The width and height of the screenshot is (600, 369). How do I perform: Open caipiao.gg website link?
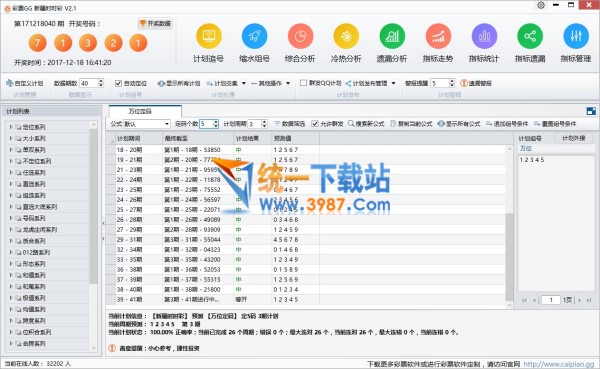pyautogui.click(x=559, y=364)
